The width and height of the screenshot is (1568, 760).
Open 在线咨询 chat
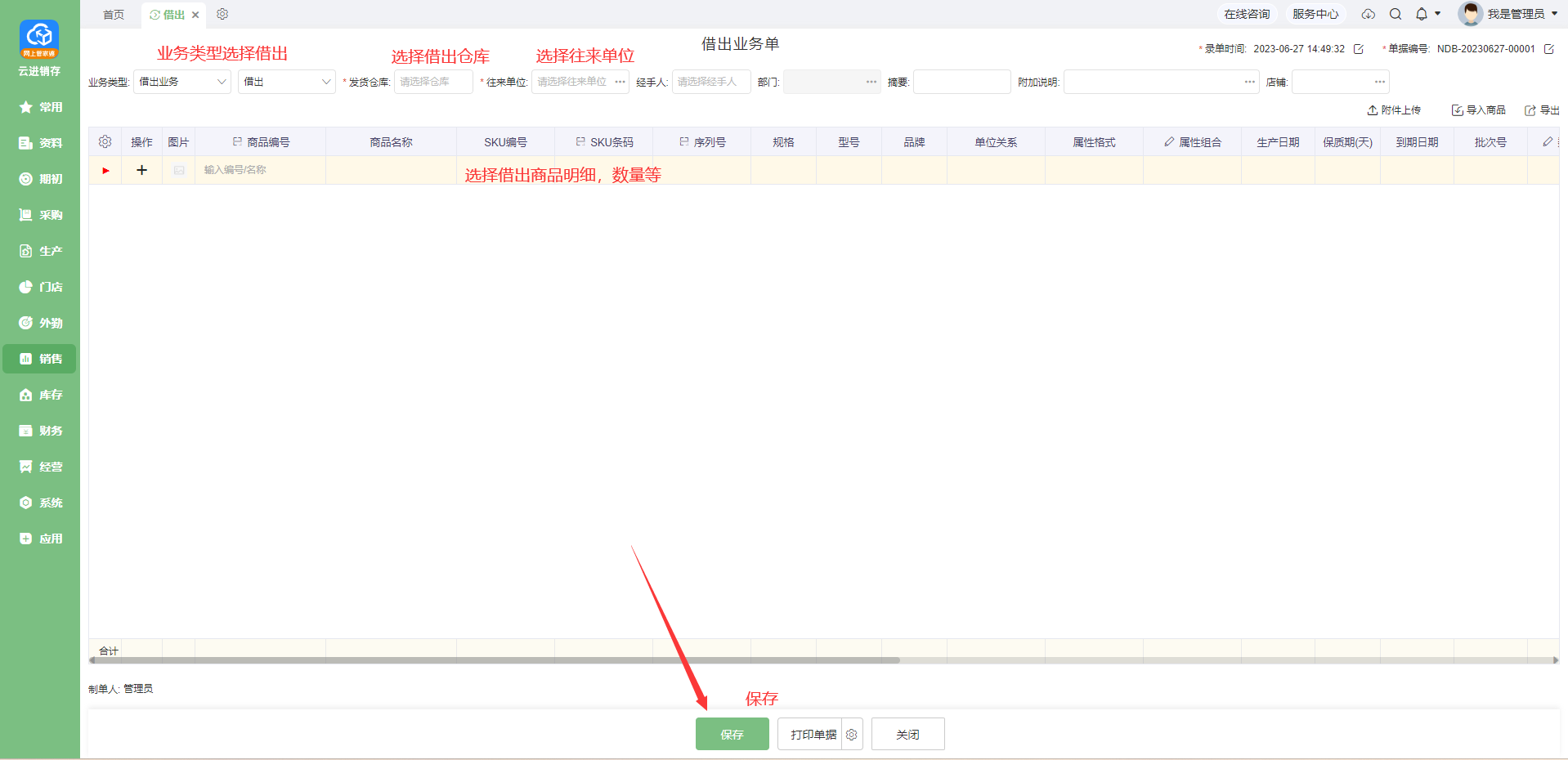1247,14
